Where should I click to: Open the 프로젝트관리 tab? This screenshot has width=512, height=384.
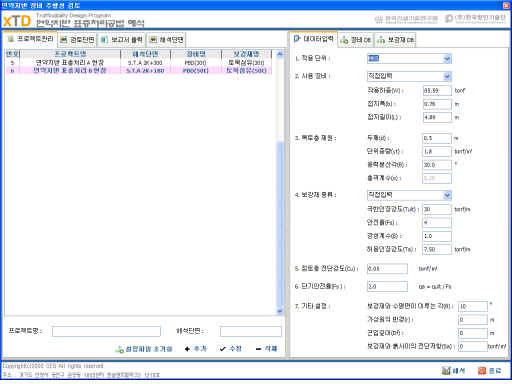point(30,39)
